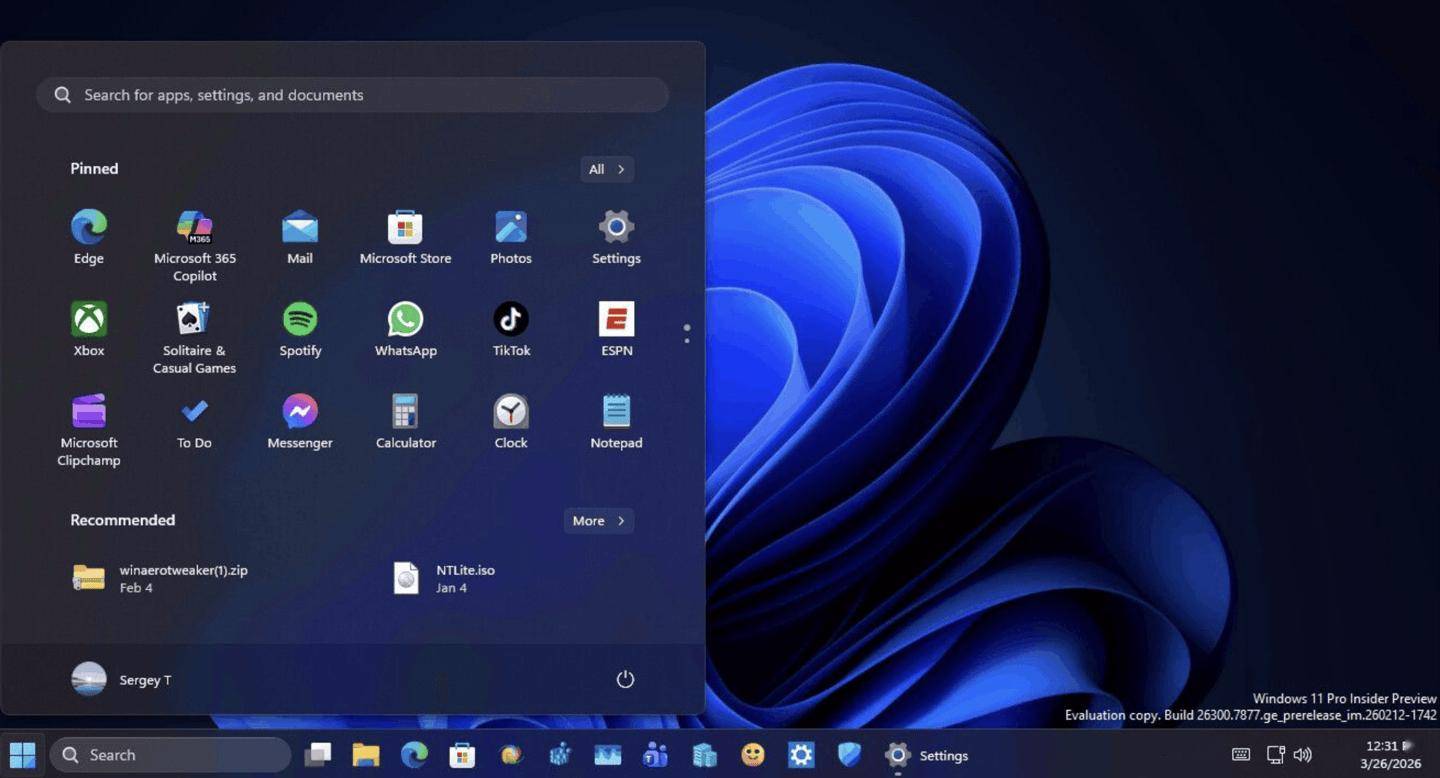The width and height of the screenshot is (1440, 778).
Task: Open the To Do app
Action: 194,413
